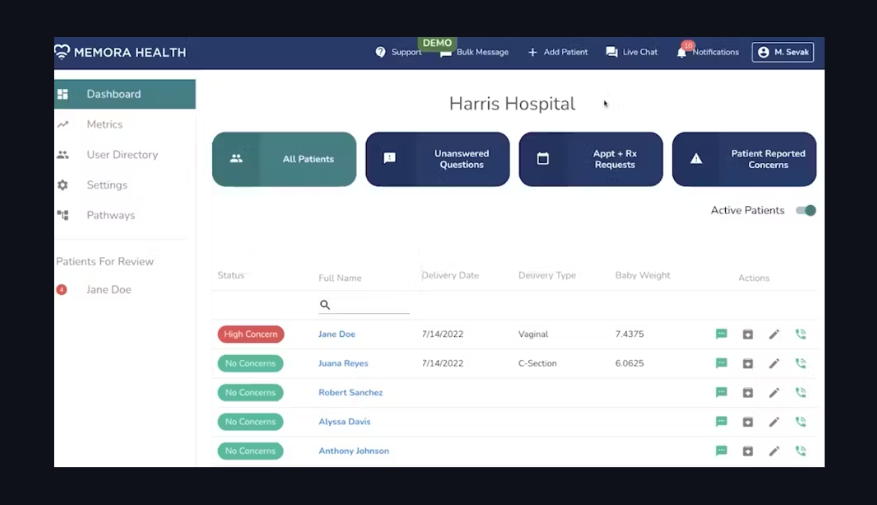The width and height of the screenshot is (877, 505).
Task: Show Unanswered Questions card
Action: (437, 159)
